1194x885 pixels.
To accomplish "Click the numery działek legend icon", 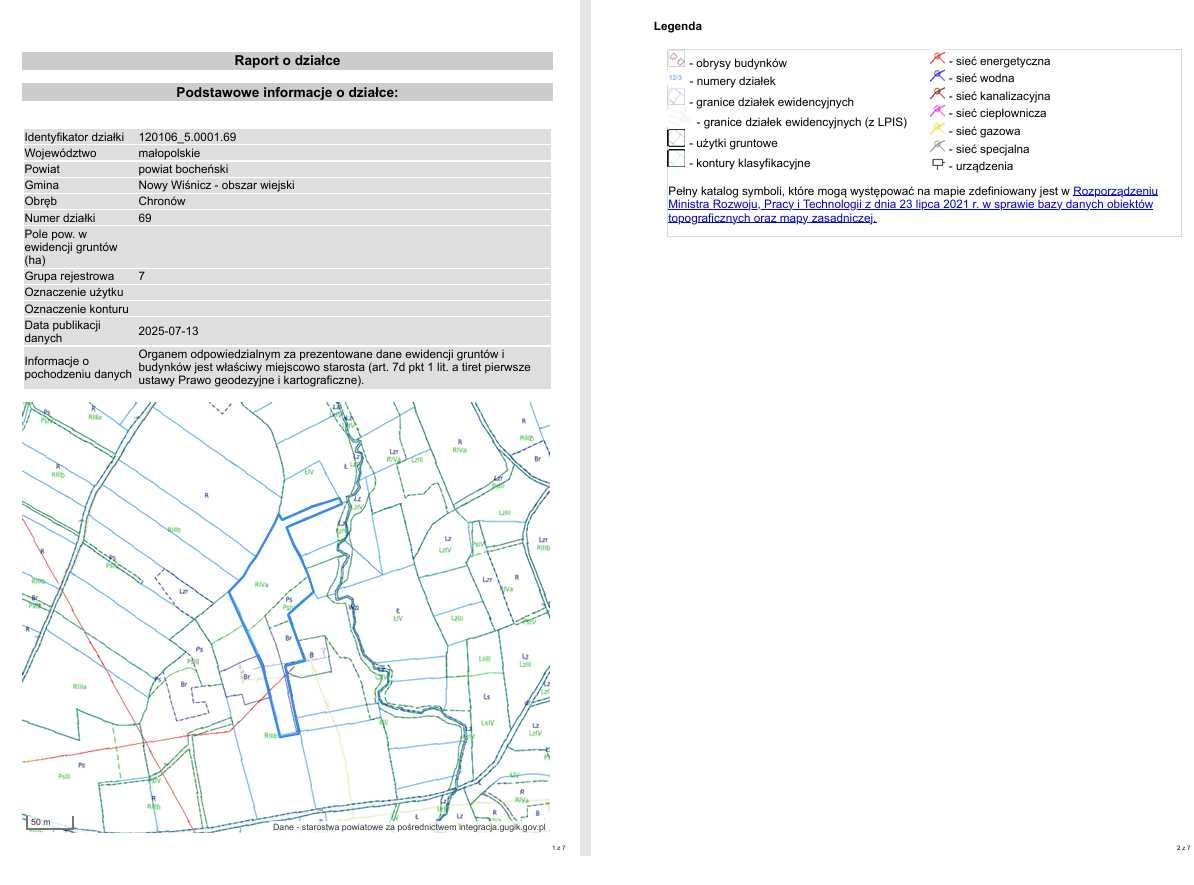I will (675, 78).
